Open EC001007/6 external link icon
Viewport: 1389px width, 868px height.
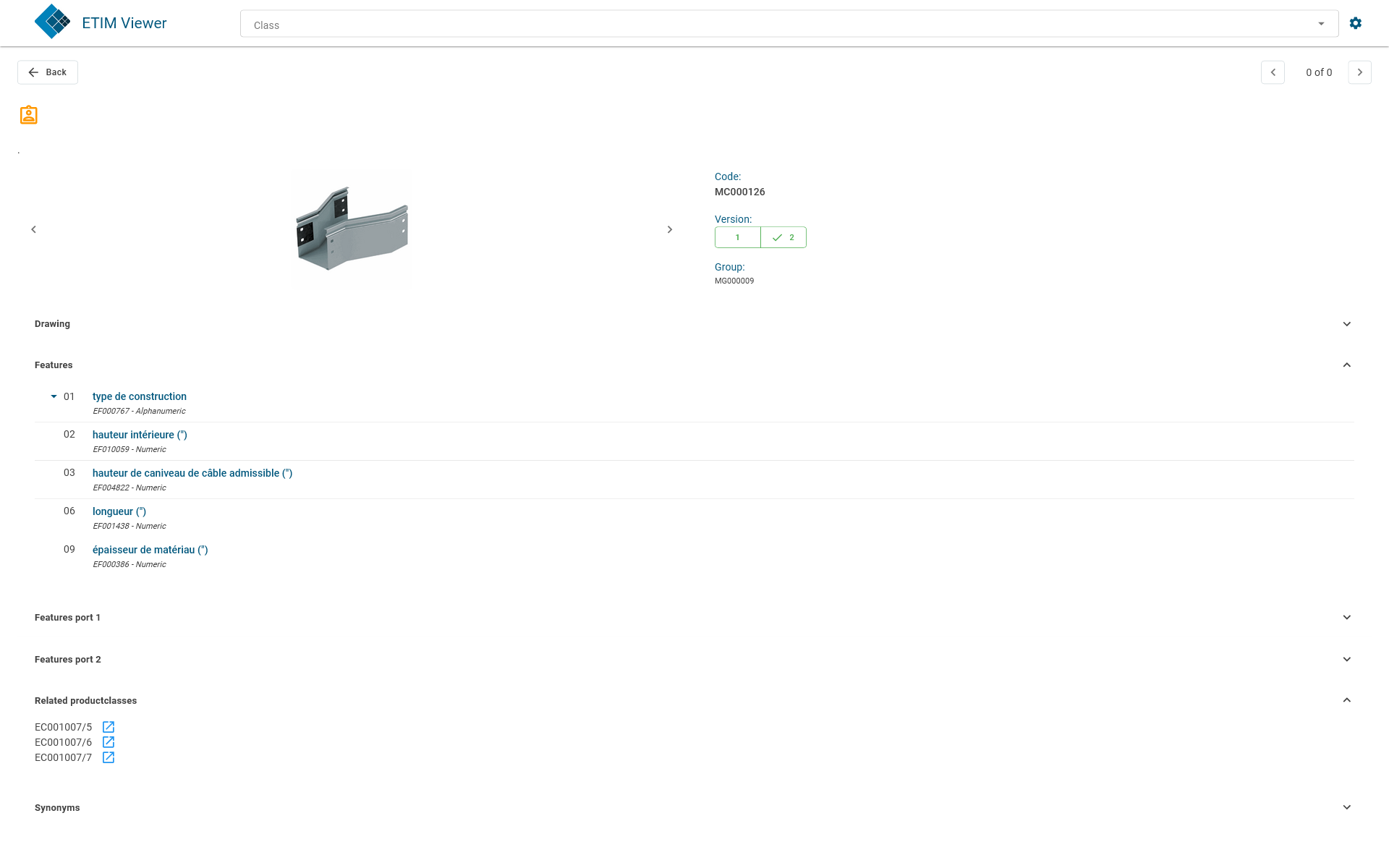pyautogui.click(x=109, y=742)
